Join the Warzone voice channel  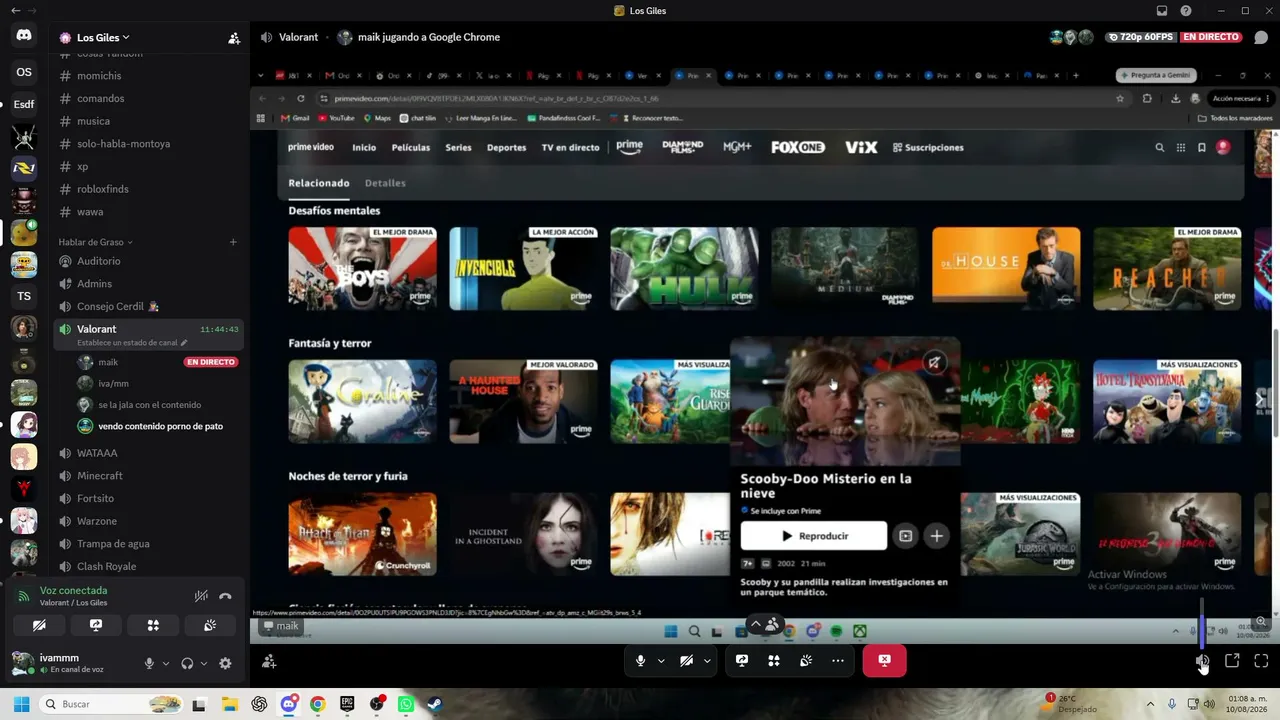[150, 521]
